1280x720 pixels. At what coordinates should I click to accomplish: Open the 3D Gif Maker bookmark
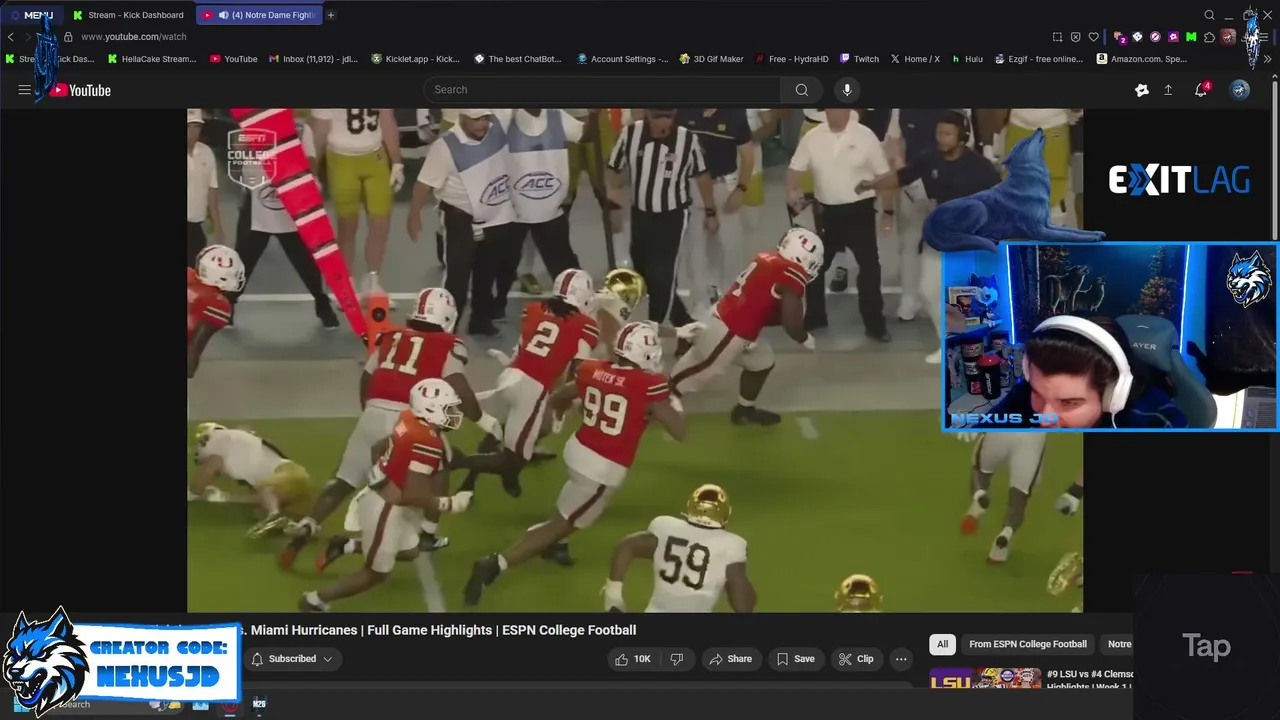click(x=711, y=59)
